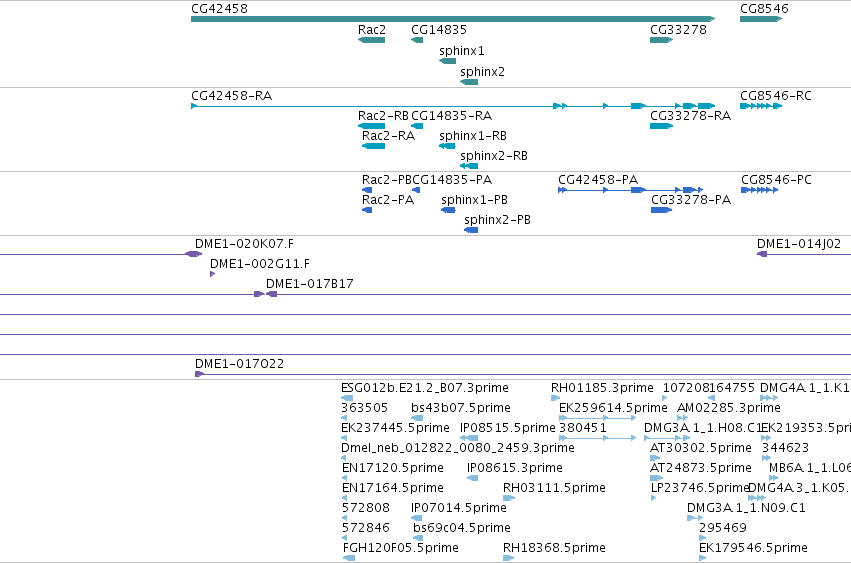Select the CG42458-RA transcript label
This screenshot has width=851, height=563.
[x=232, y=96]
